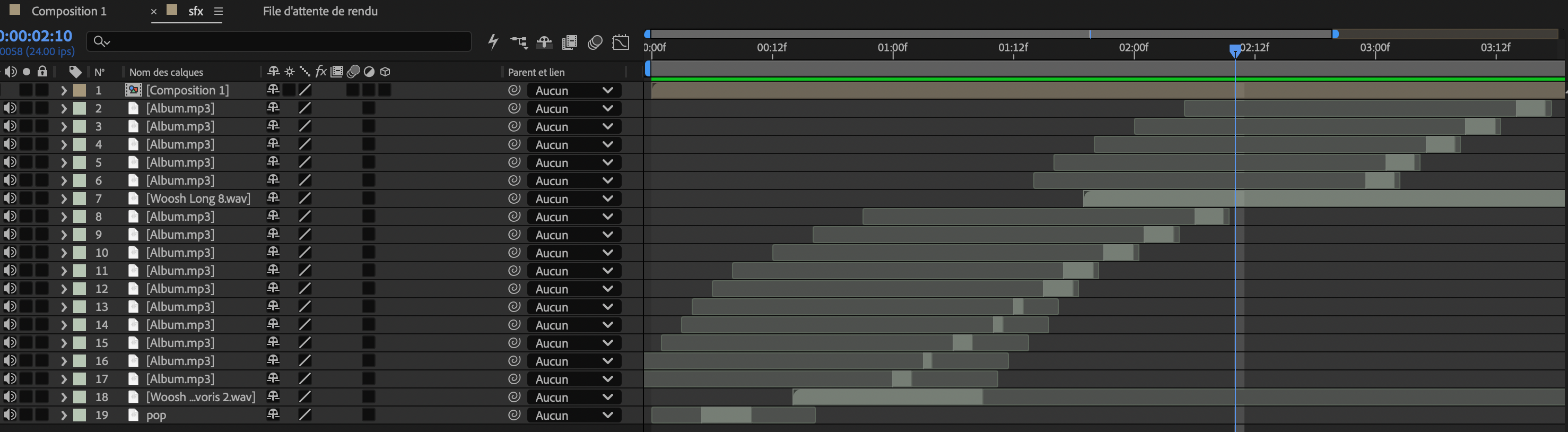This screenshot has height=432, width=1568.
Task: Click the composition icon of layer 1
Action: [133, 90]
